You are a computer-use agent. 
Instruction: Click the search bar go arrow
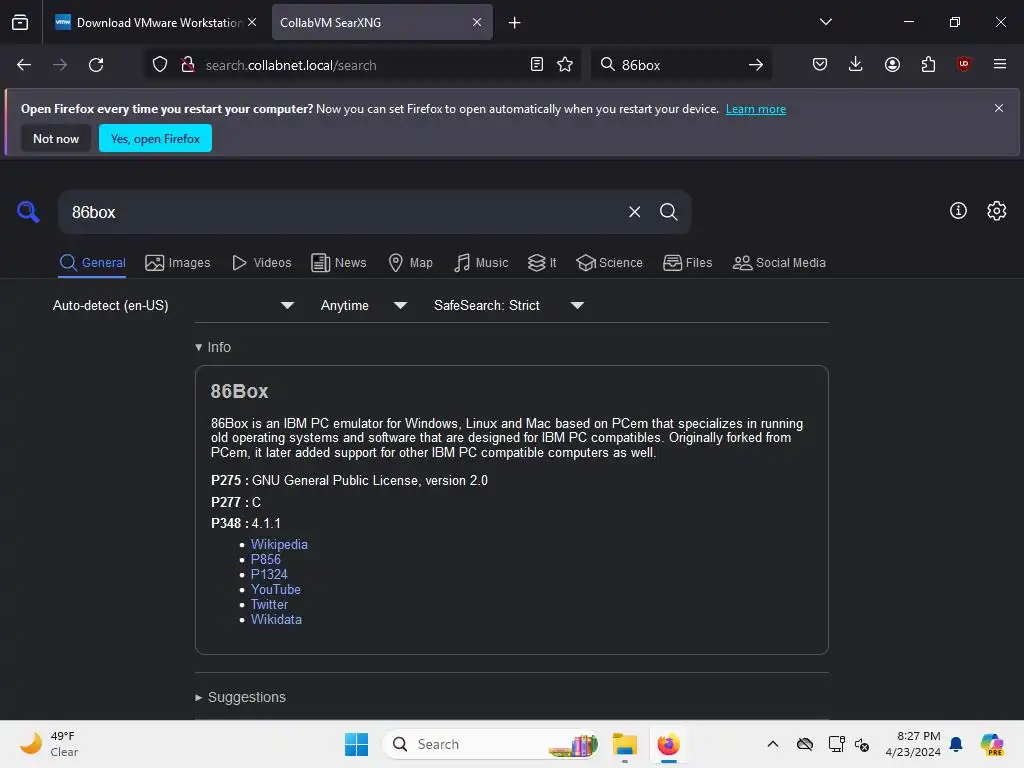(756, 65)
